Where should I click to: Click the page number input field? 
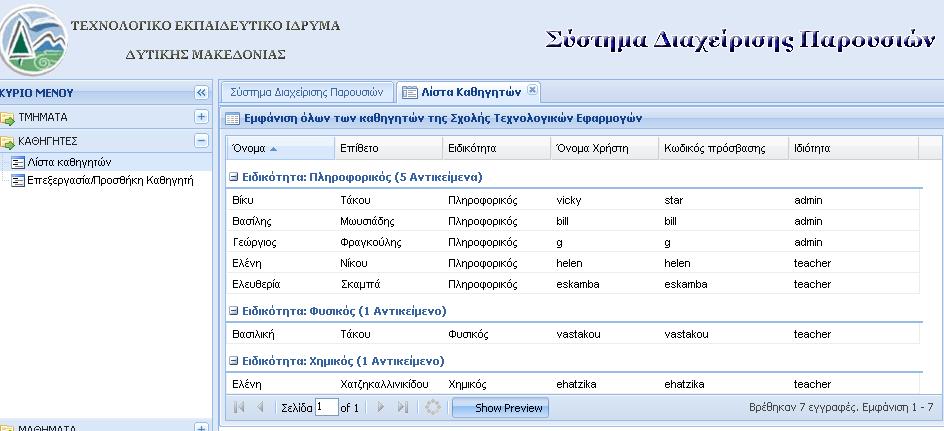pos(326,408)
